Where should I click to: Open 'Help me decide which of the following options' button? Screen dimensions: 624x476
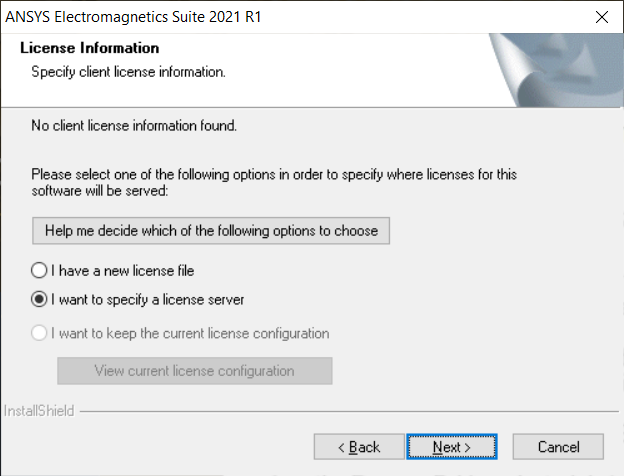tap(211, 230)
